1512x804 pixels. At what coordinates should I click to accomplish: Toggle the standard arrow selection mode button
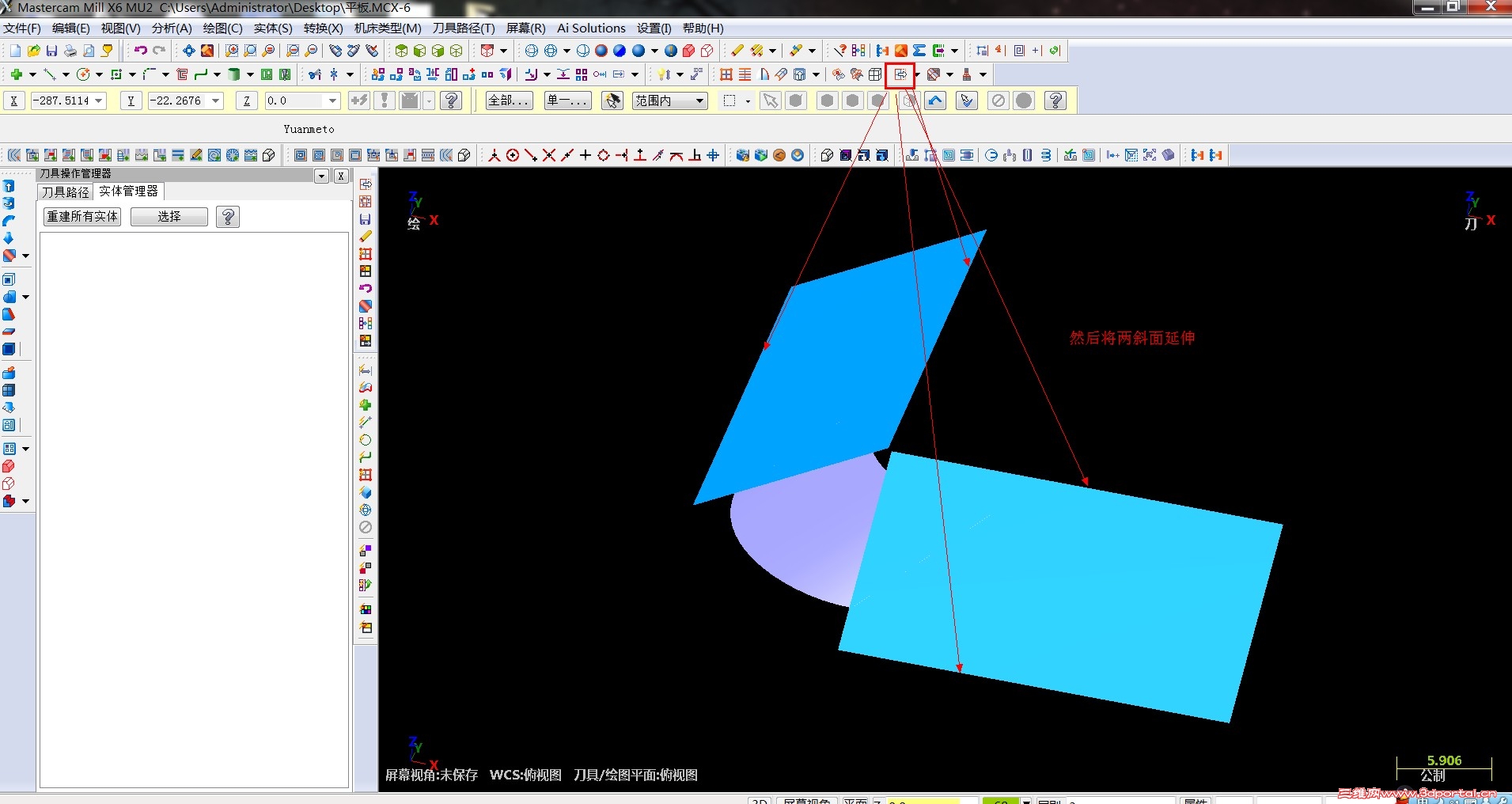point(770,100)
